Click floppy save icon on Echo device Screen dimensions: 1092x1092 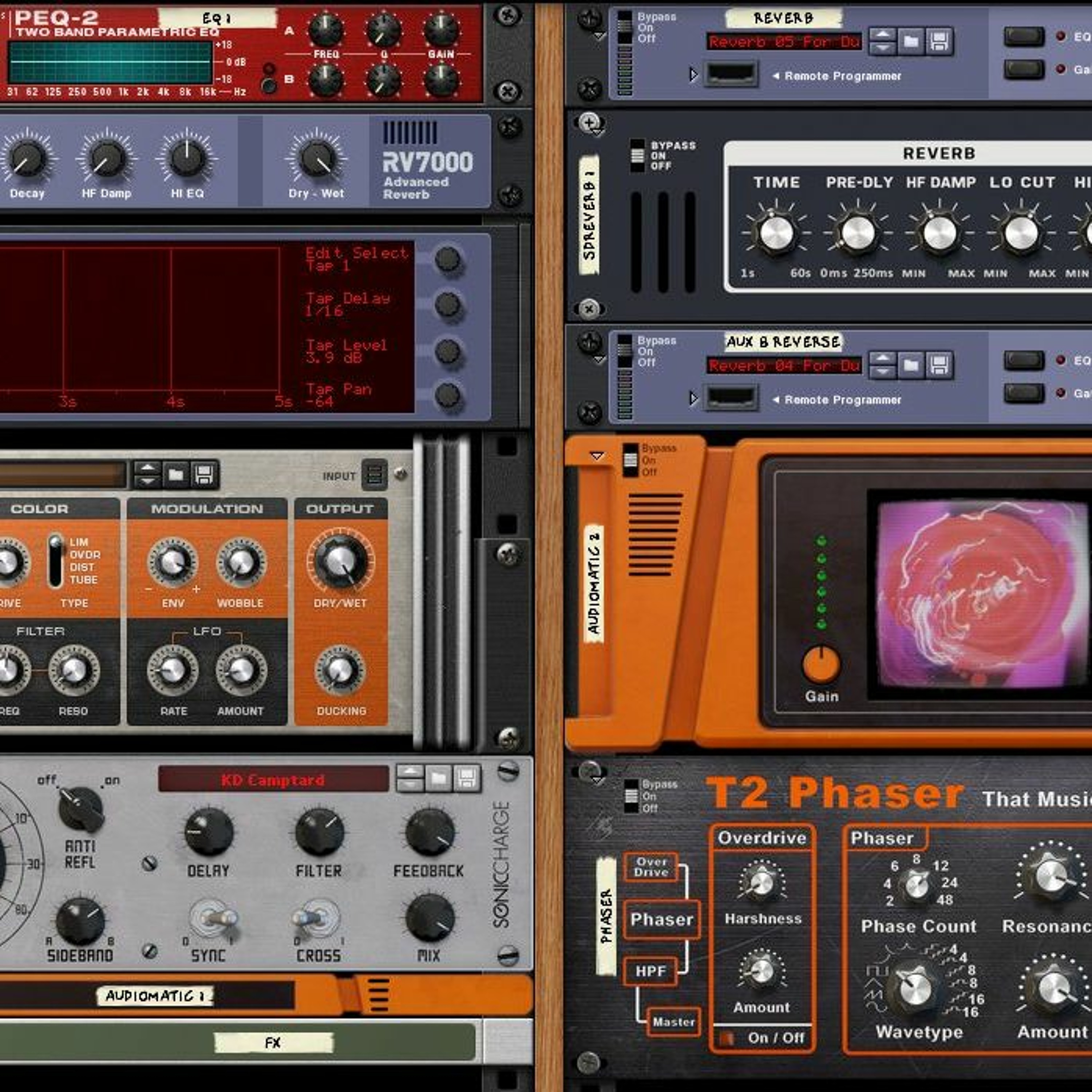point(203,474)
